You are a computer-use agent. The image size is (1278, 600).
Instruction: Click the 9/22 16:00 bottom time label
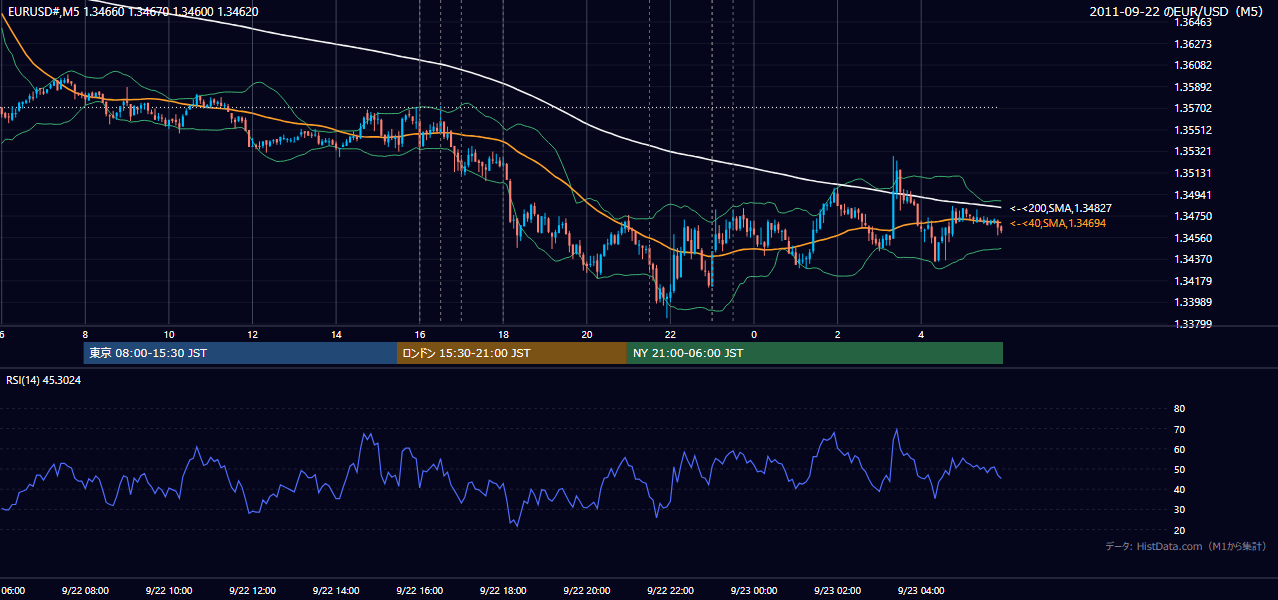[419, 591]
